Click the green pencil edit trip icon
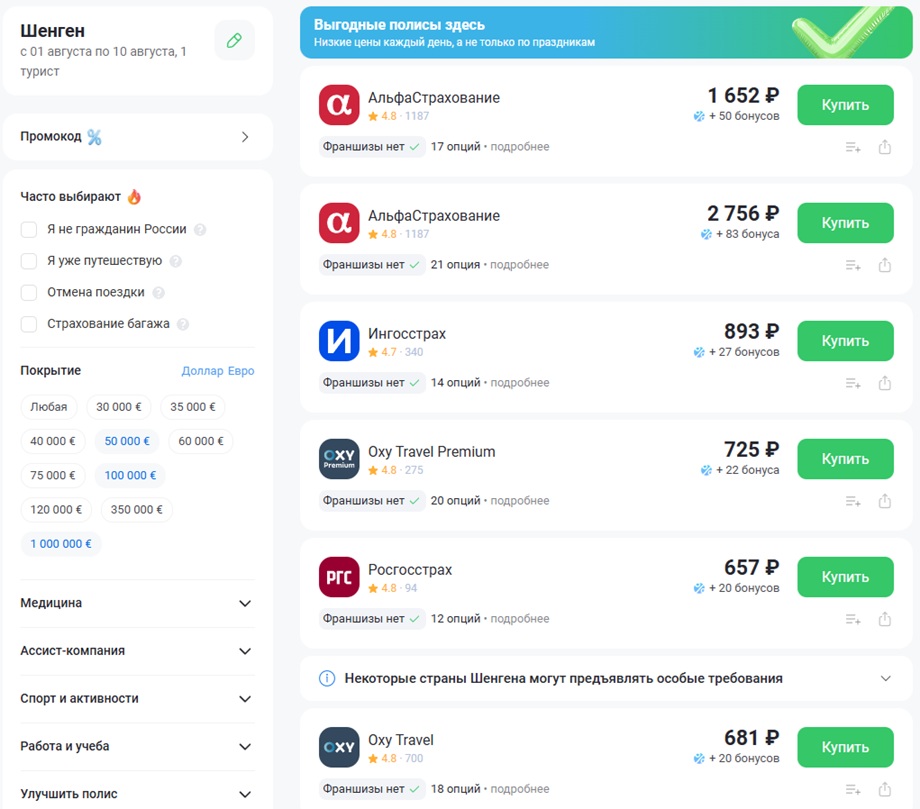The image size is (920, 809). [234, 40]
